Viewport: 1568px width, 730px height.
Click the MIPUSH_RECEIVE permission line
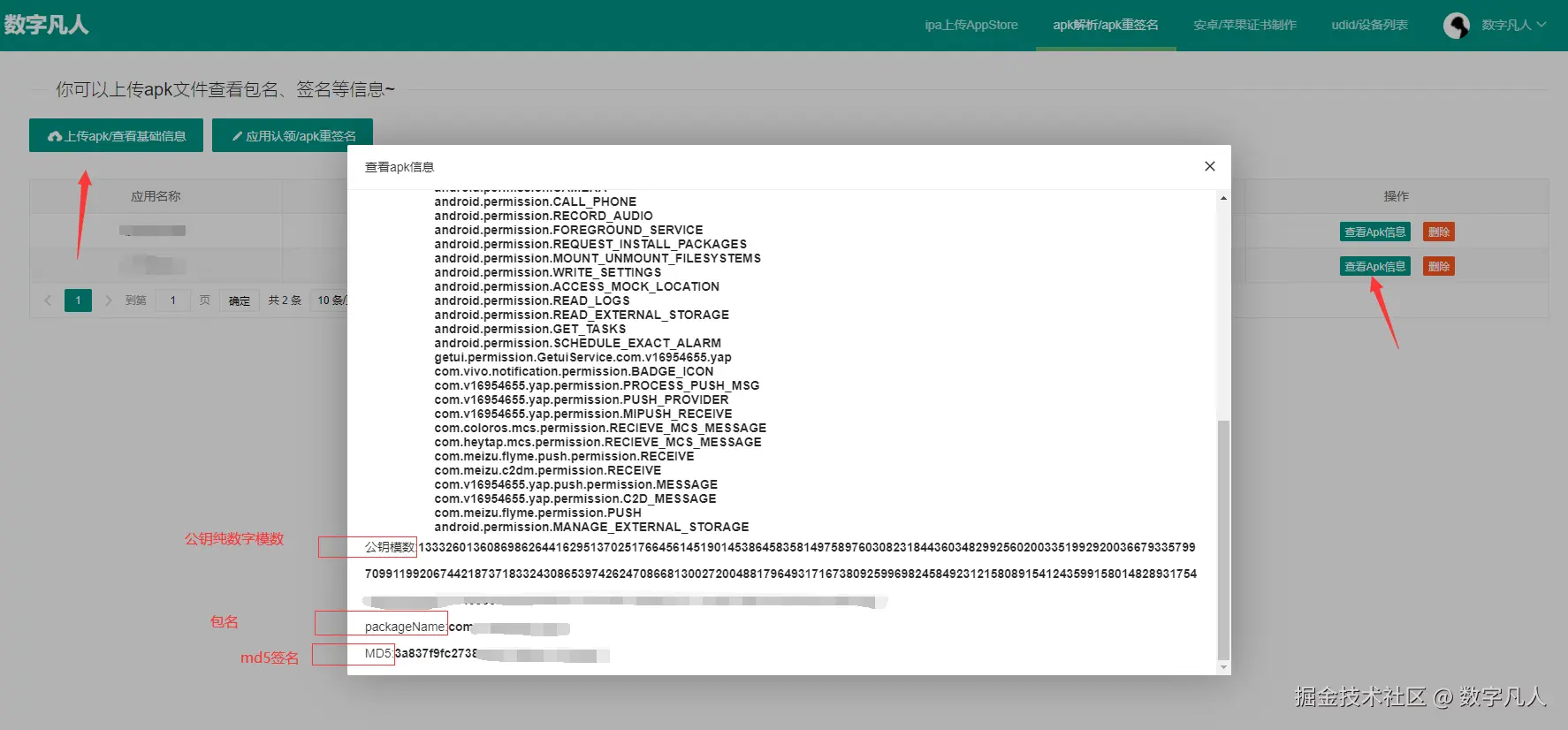click(x=582, y=414)
